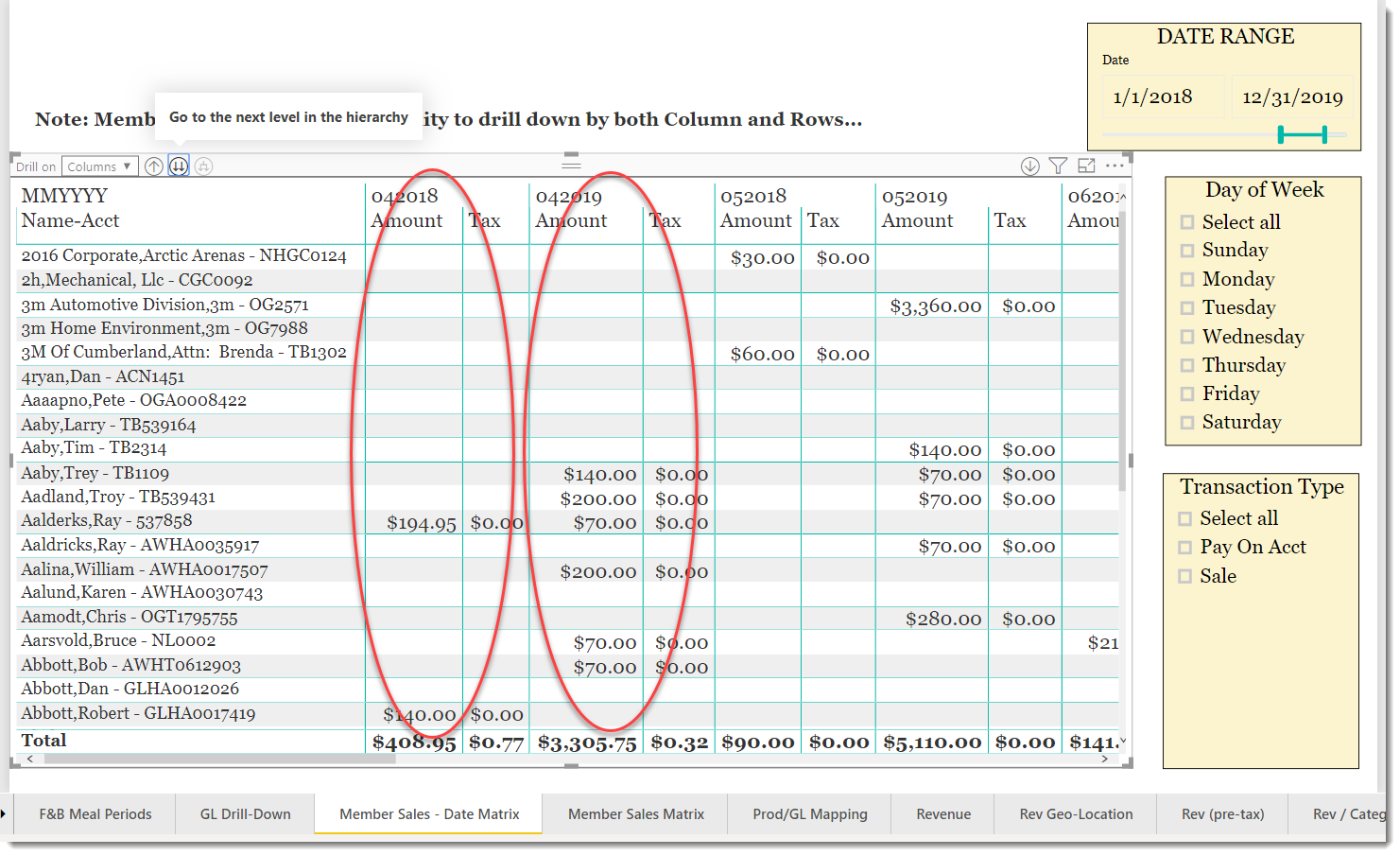Image resolution: width=1400 pixels, height=856 pixels.
Task: Turn on drill down mode arrow icon
Action: pos(1030,166)
